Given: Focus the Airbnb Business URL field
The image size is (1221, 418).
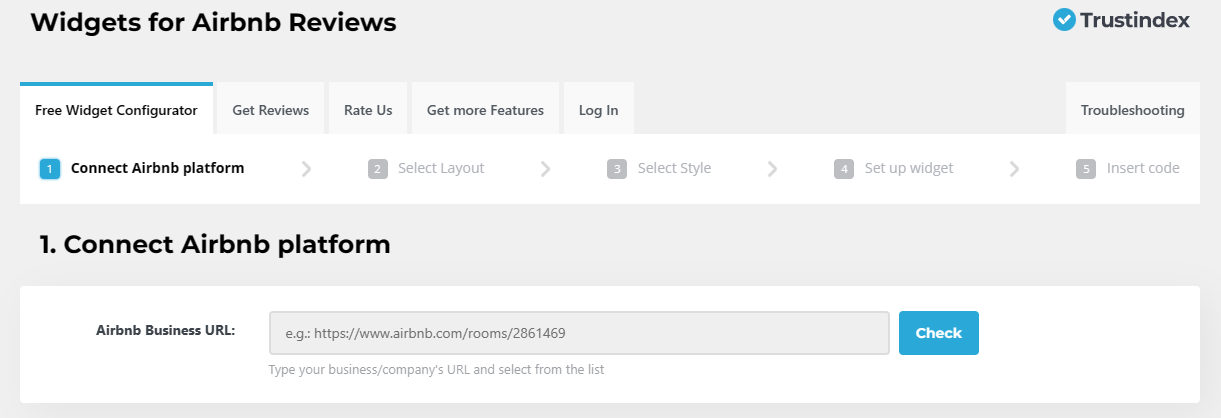Looking at the screenshot, I should point(579,333).
